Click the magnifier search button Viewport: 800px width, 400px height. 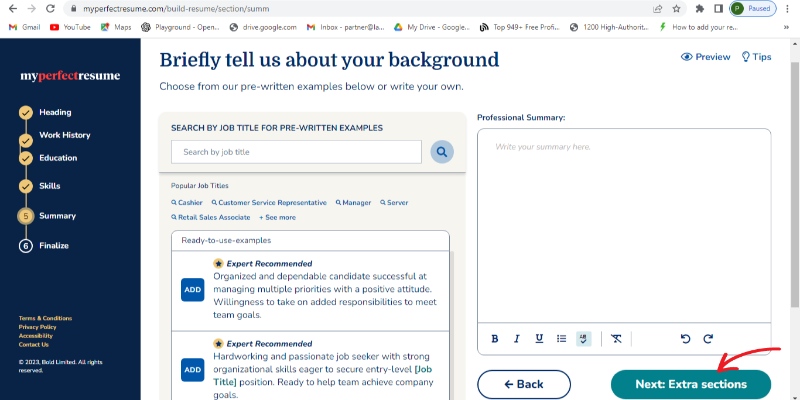point(441,152)
